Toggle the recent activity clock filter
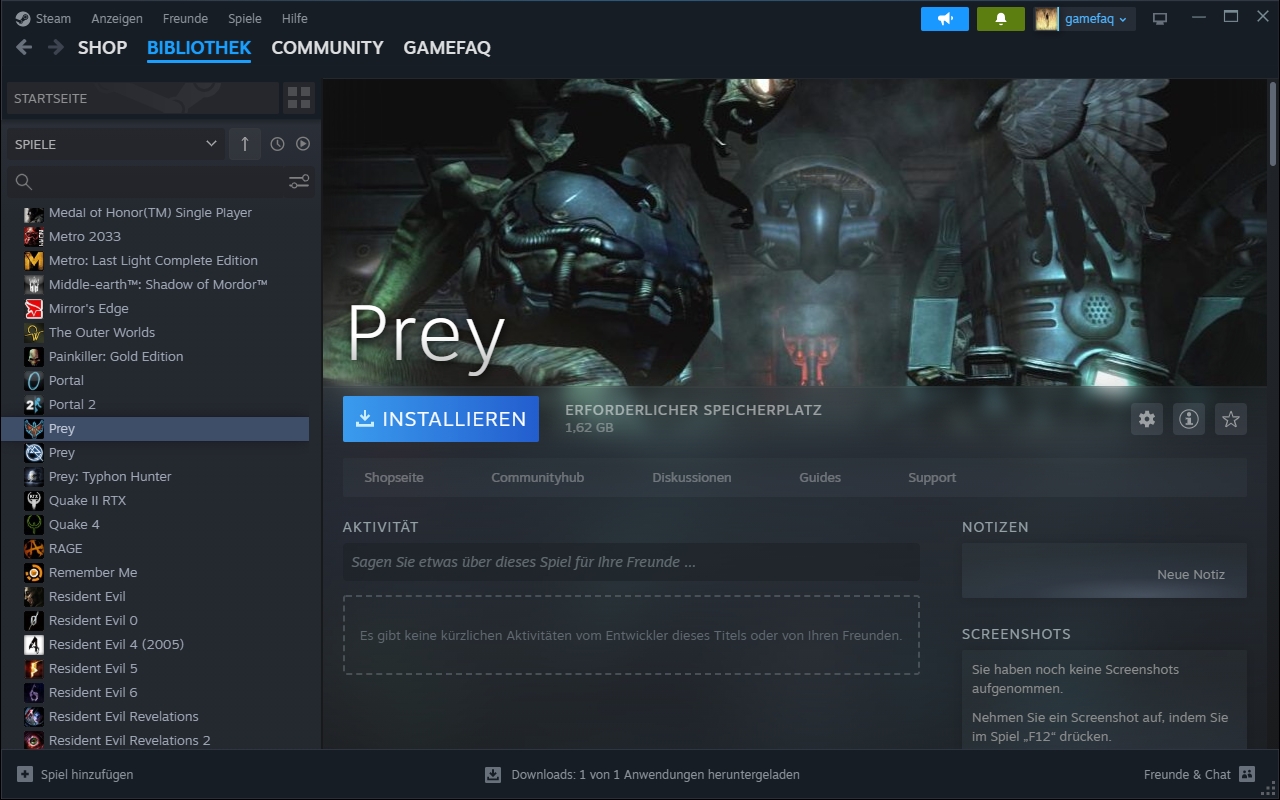Screen dimensions: 1280x800 [x=277, y=144]
